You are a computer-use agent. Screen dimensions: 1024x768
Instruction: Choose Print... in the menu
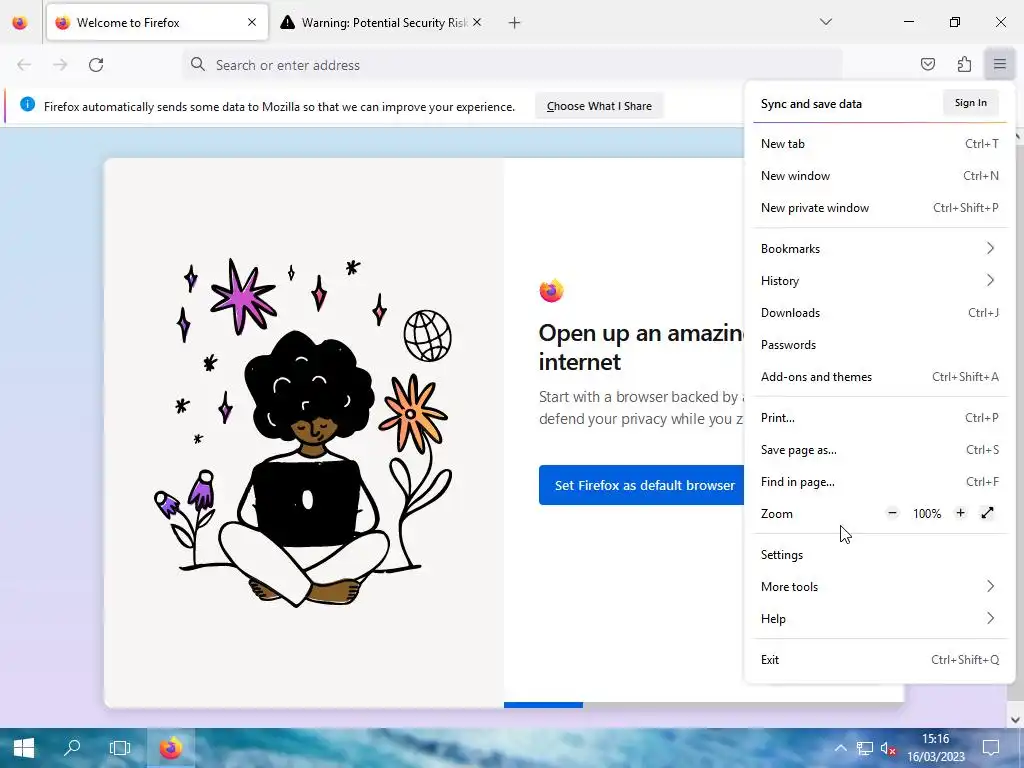click(880, 418)
